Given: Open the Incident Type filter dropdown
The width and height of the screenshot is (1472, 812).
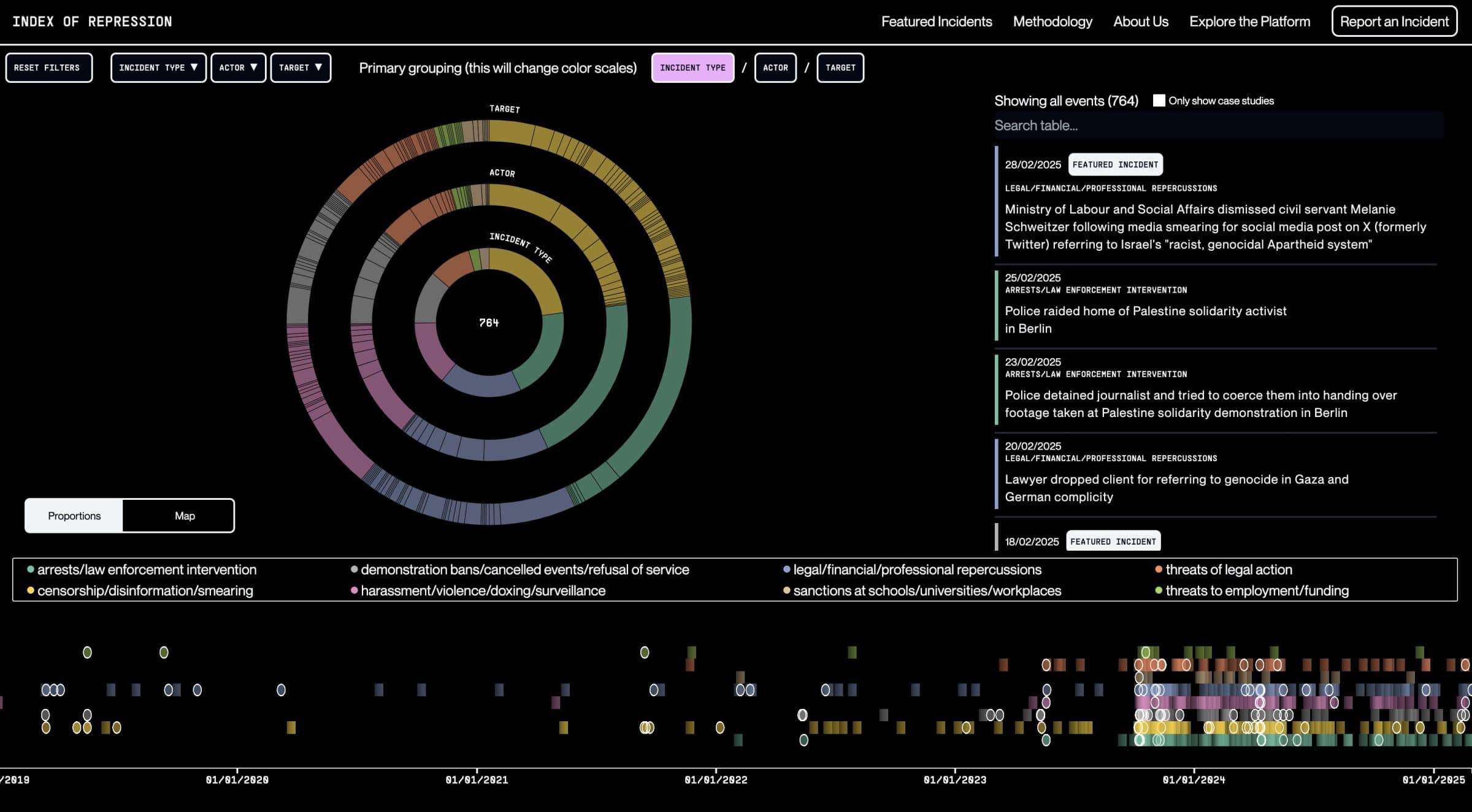Looking at the screenshot, I should 158,67.
